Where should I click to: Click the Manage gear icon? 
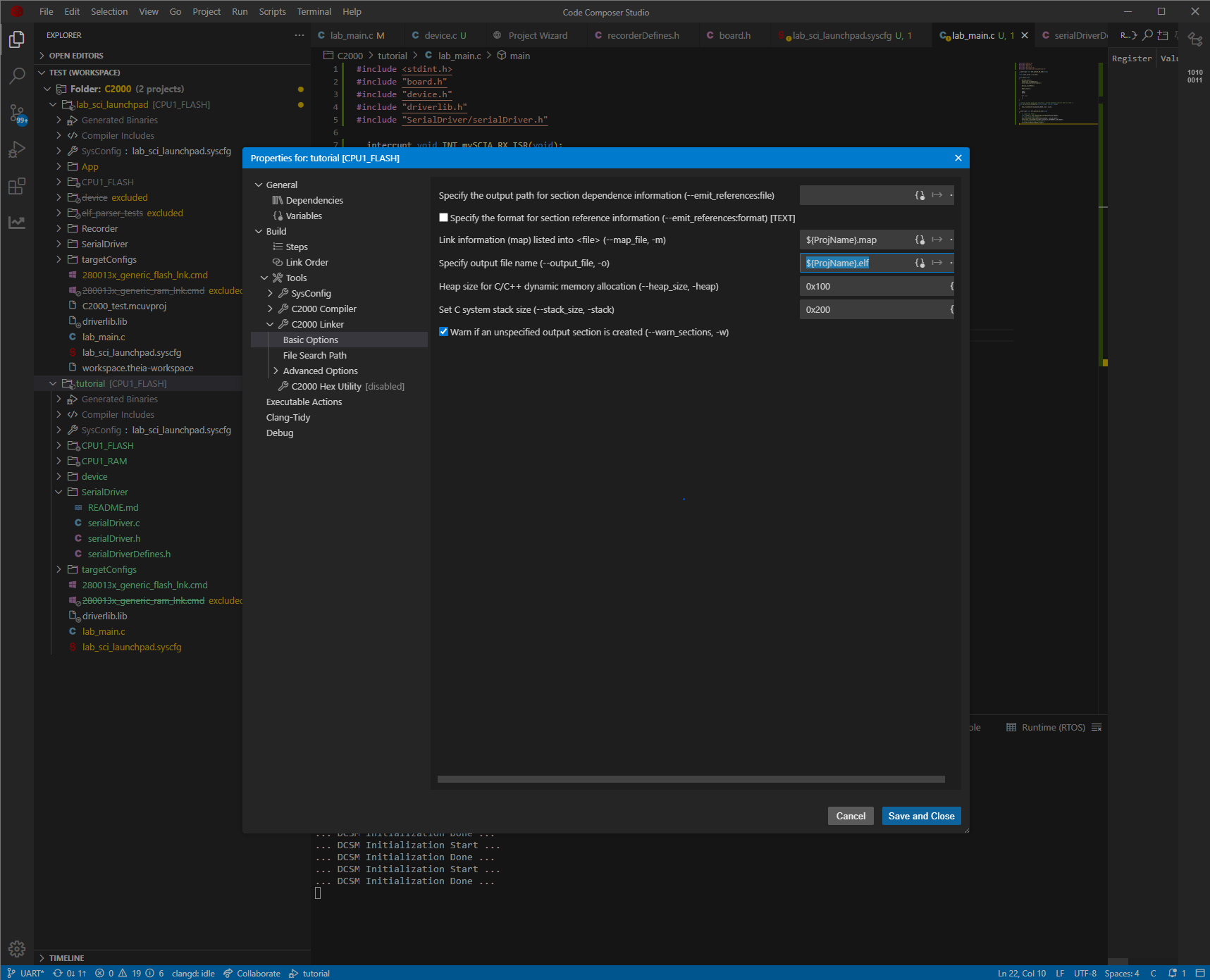point(17,948)
